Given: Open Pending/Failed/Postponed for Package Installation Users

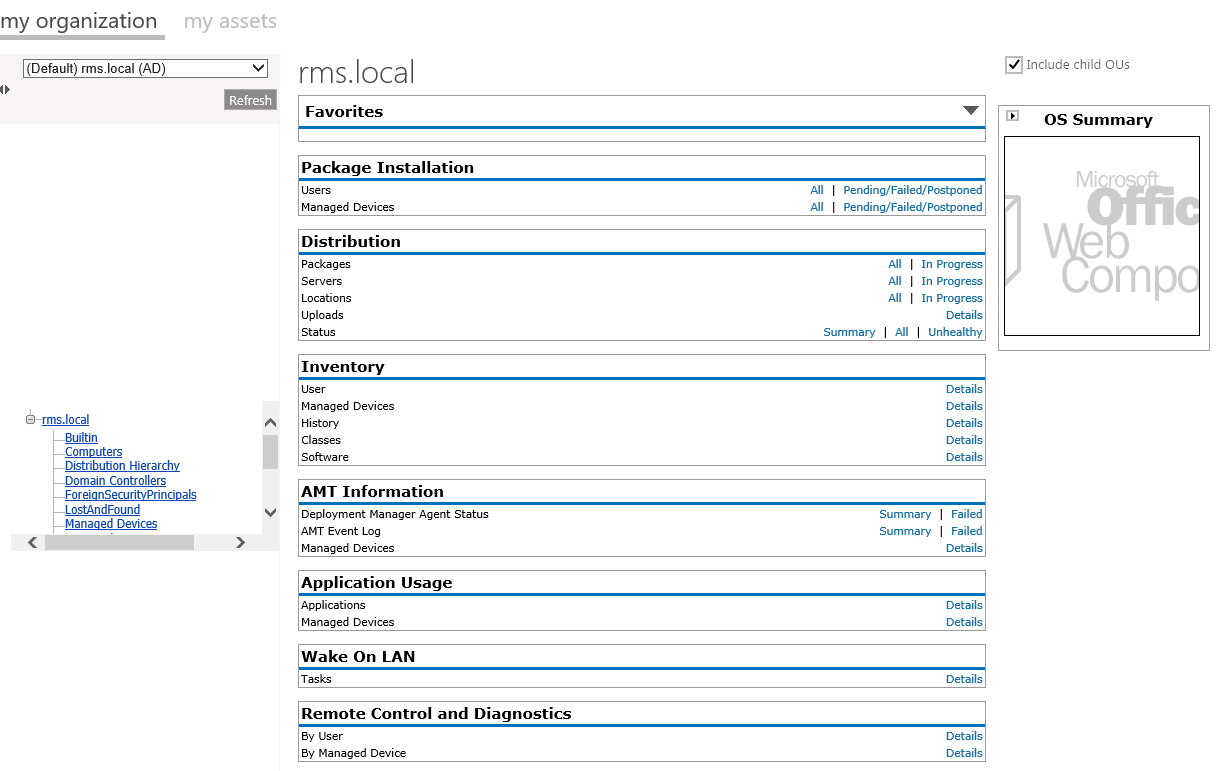Looking at the screenshot, I should tap(913, 190).
